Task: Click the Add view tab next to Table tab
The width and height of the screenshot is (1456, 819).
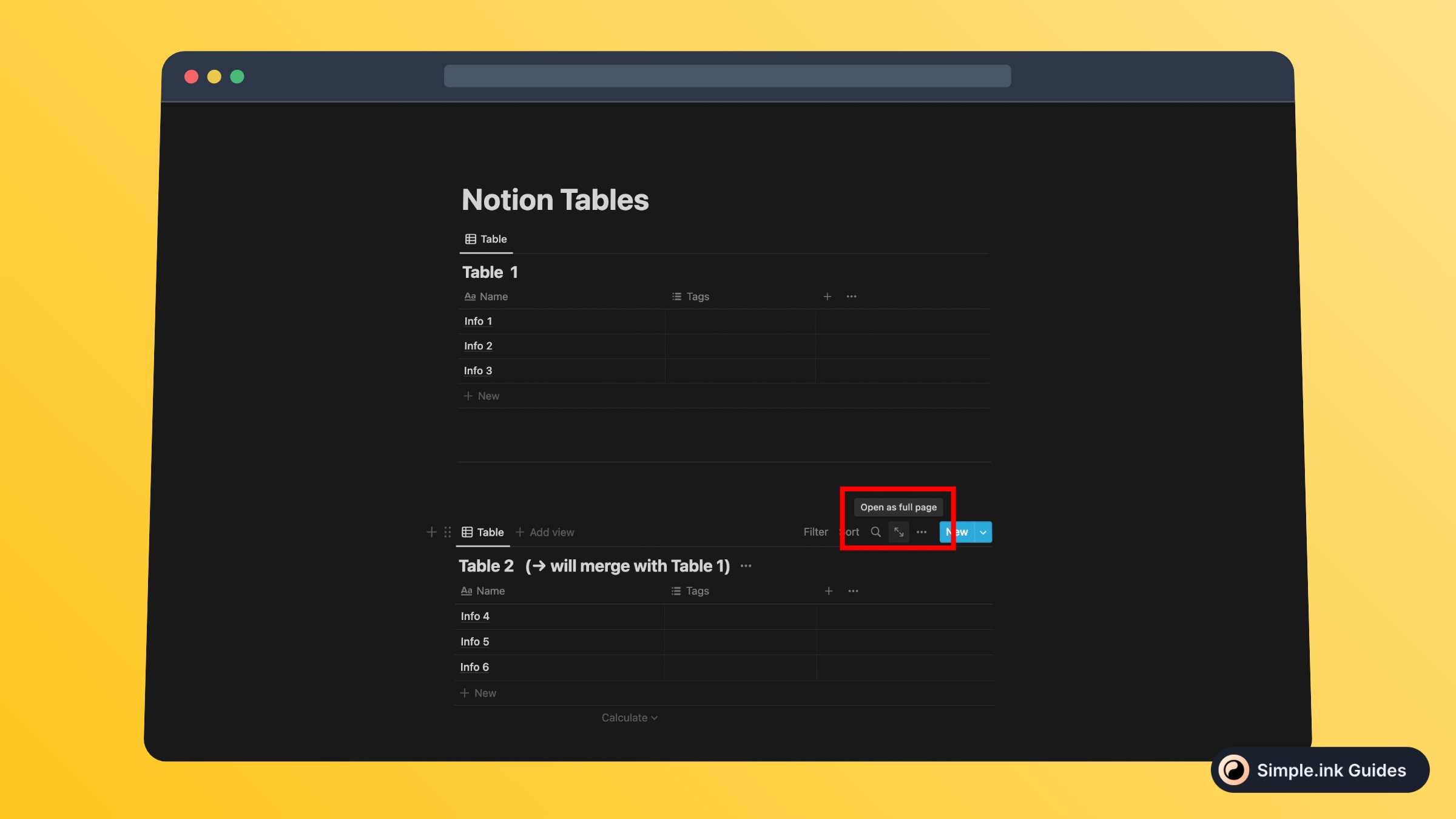Action: [x=544, y=531]
